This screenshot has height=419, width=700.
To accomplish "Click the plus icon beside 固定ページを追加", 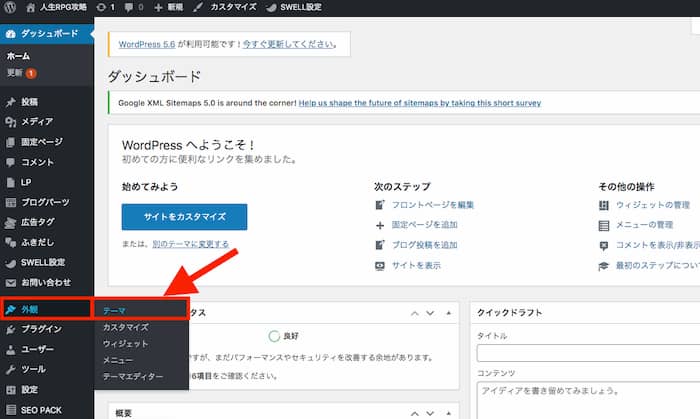I will click(x=380, y=225).
